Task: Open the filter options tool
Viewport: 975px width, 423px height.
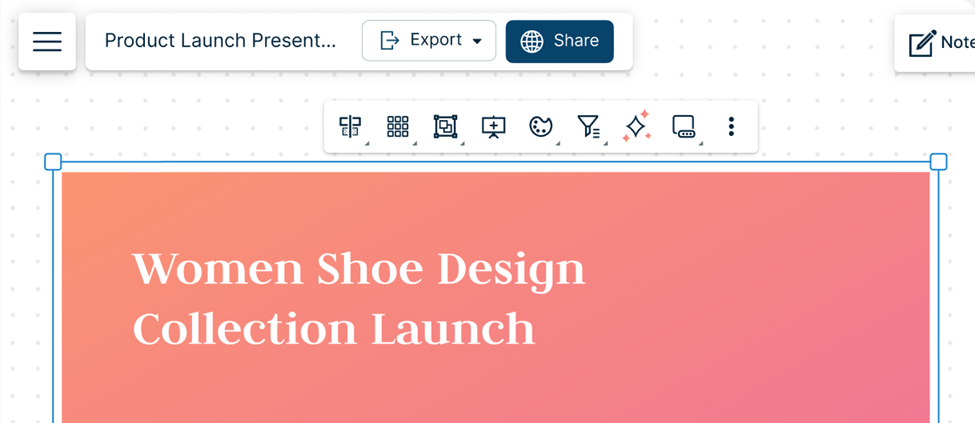Action: [589, 127]
